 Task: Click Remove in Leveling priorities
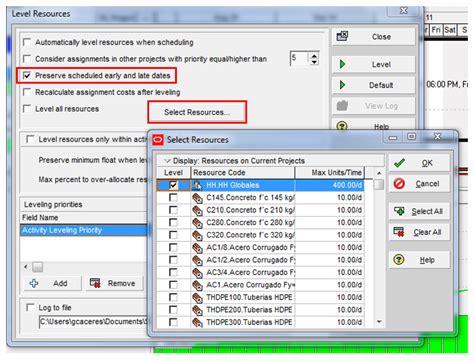pyautogui.click(x=114, y=283)
